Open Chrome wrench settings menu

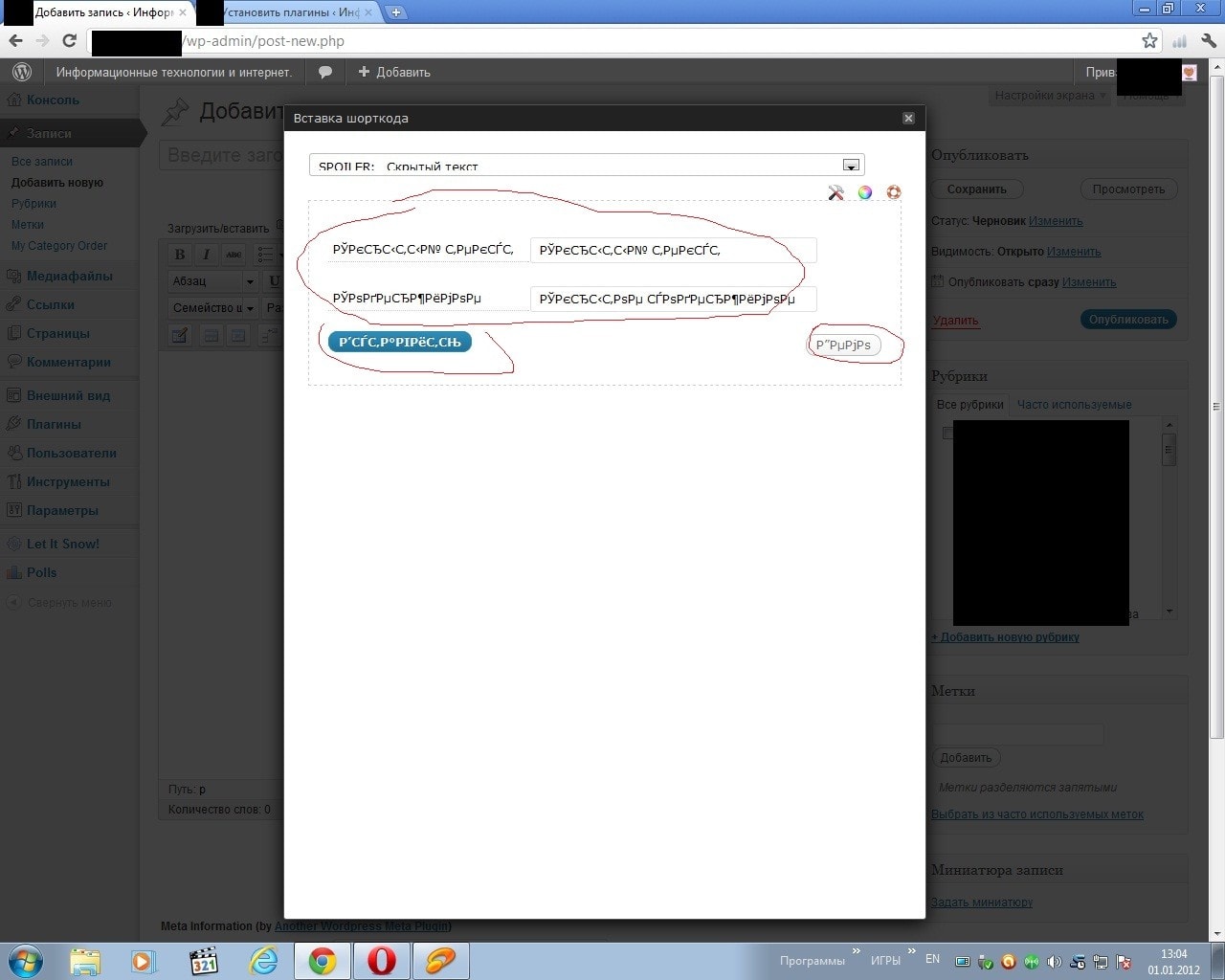click(1209, 40)
